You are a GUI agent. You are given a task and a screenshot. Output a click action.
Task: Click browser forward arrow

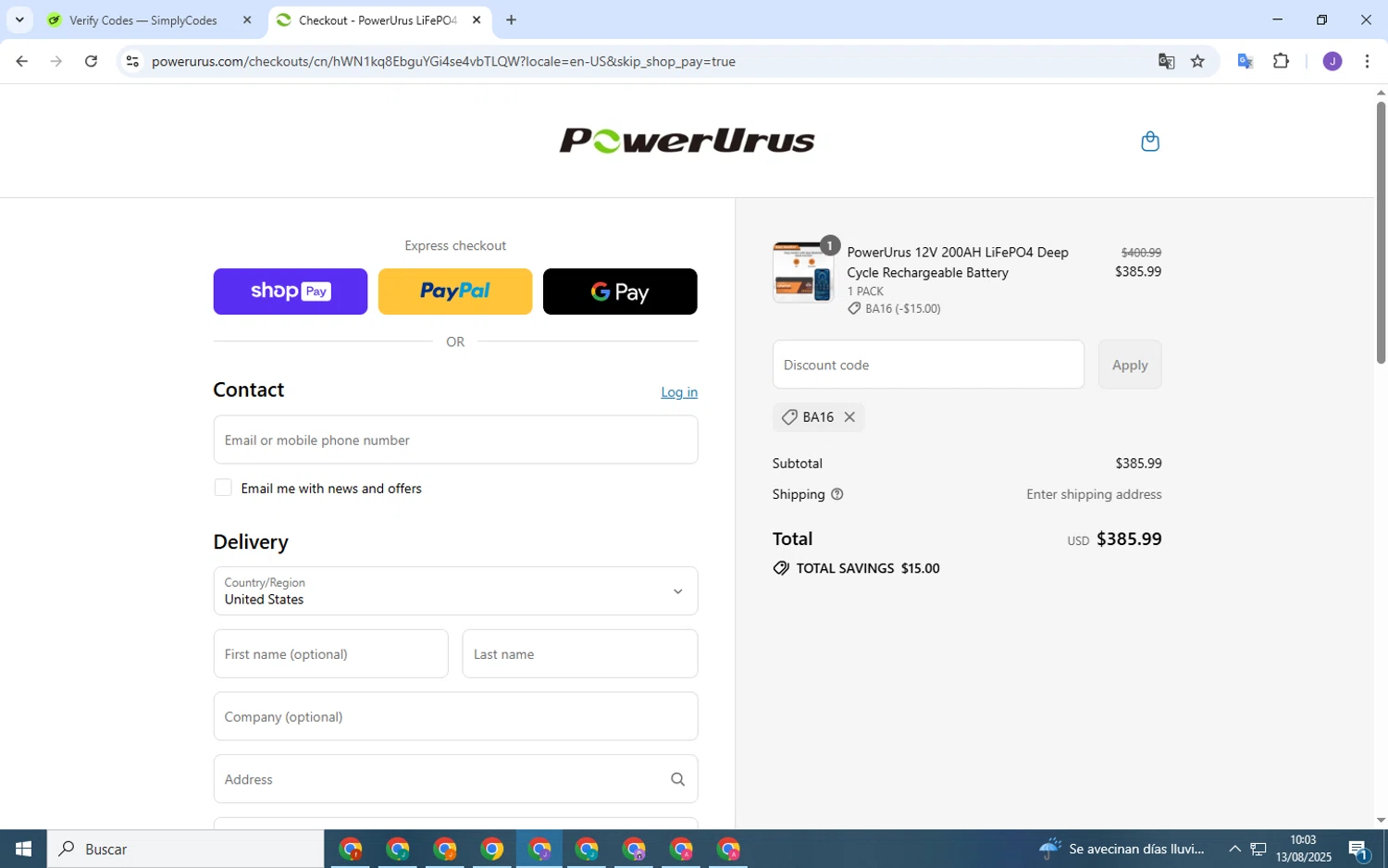[56, 61]
